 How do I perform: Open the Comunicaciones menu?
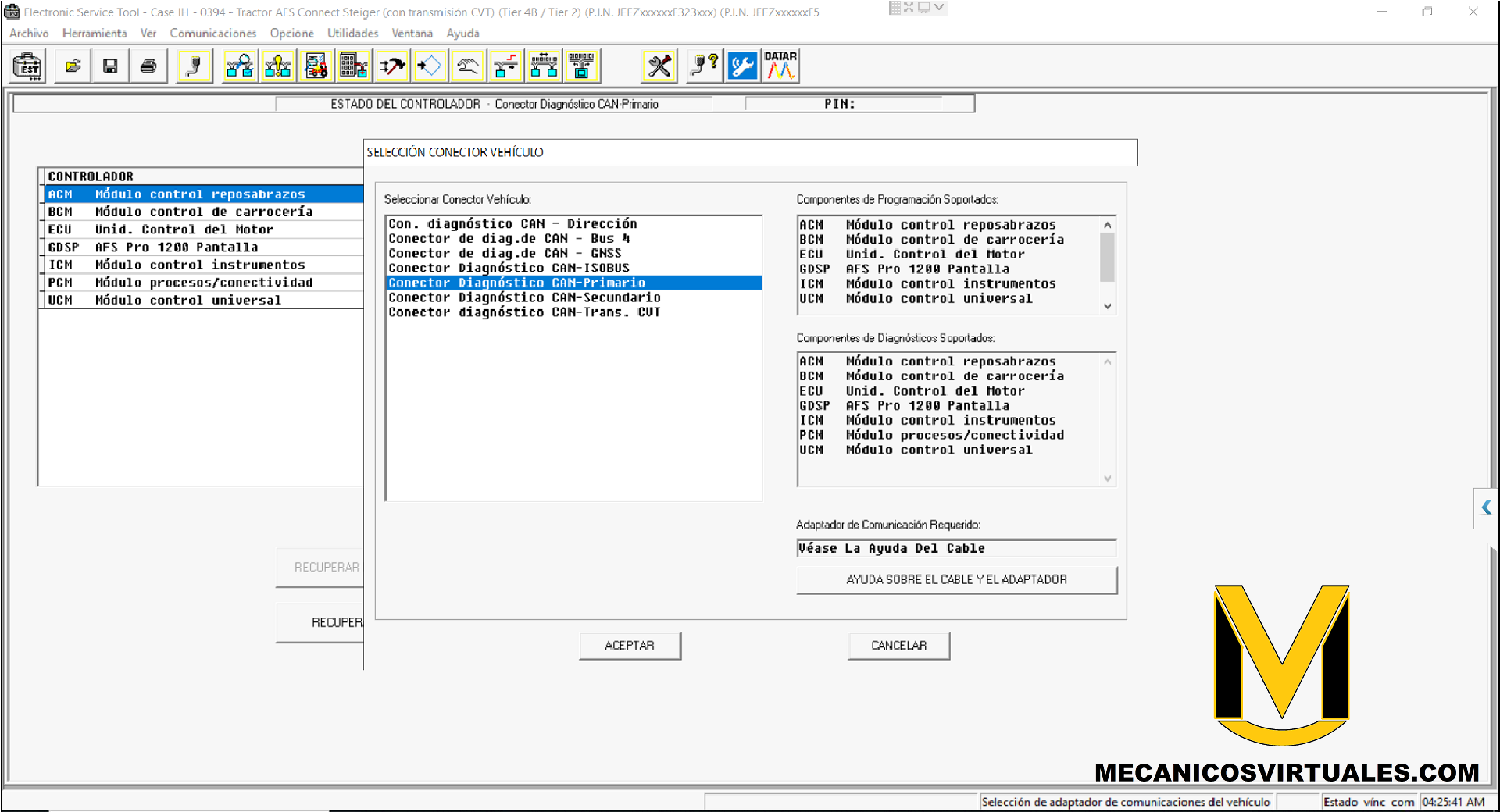(213, 34)
